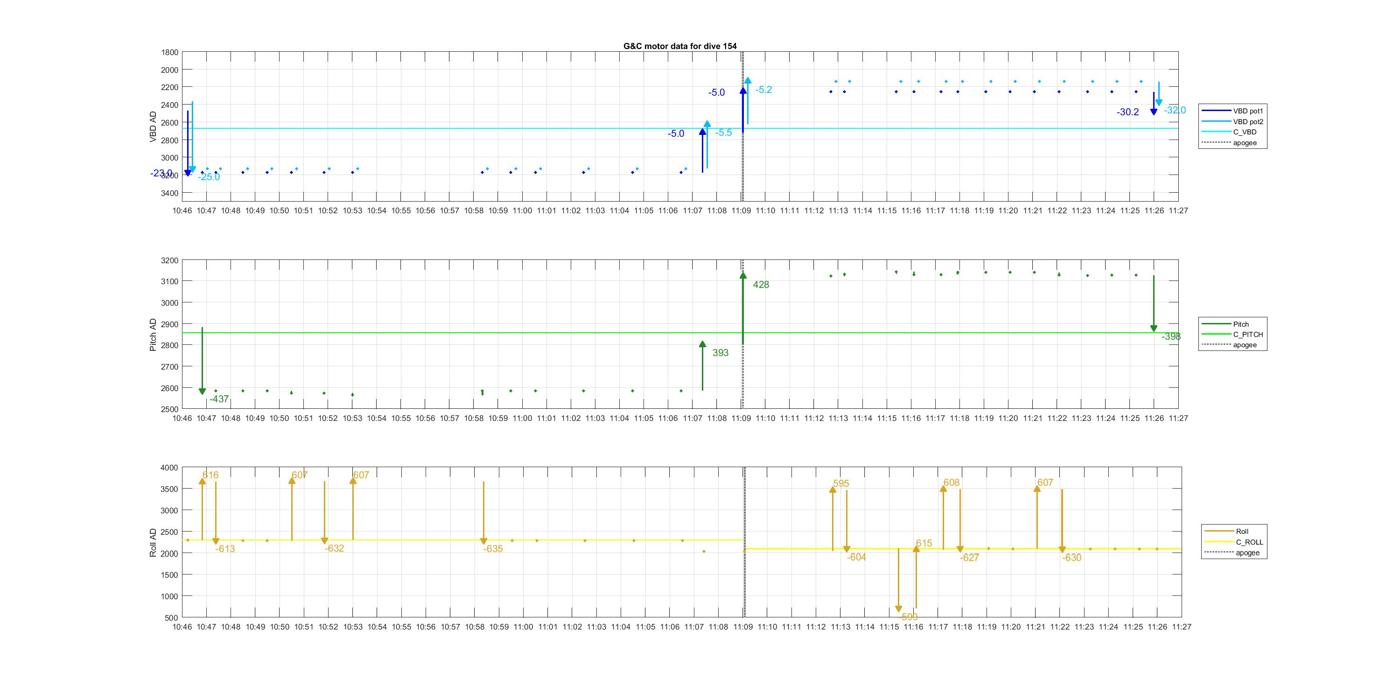Click the '-613' roll data label

click(x=225, y=549)
